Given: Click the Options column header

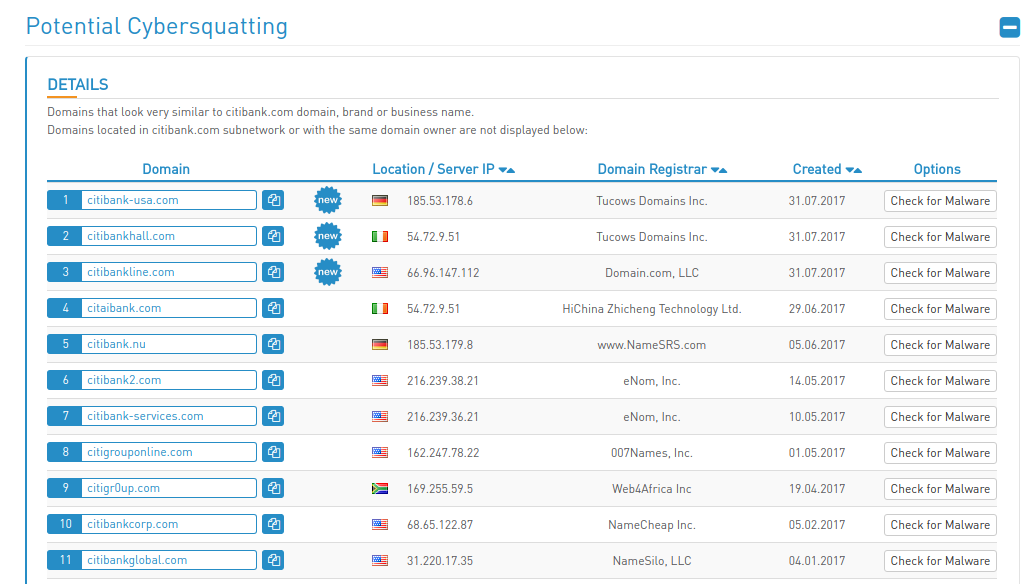Looking at the screenshot, I should 937,170.
